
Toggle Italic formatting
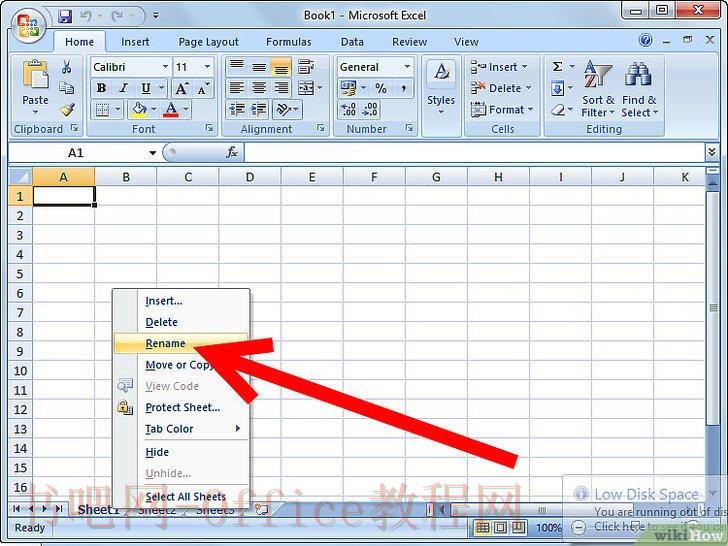pos(124,88)
